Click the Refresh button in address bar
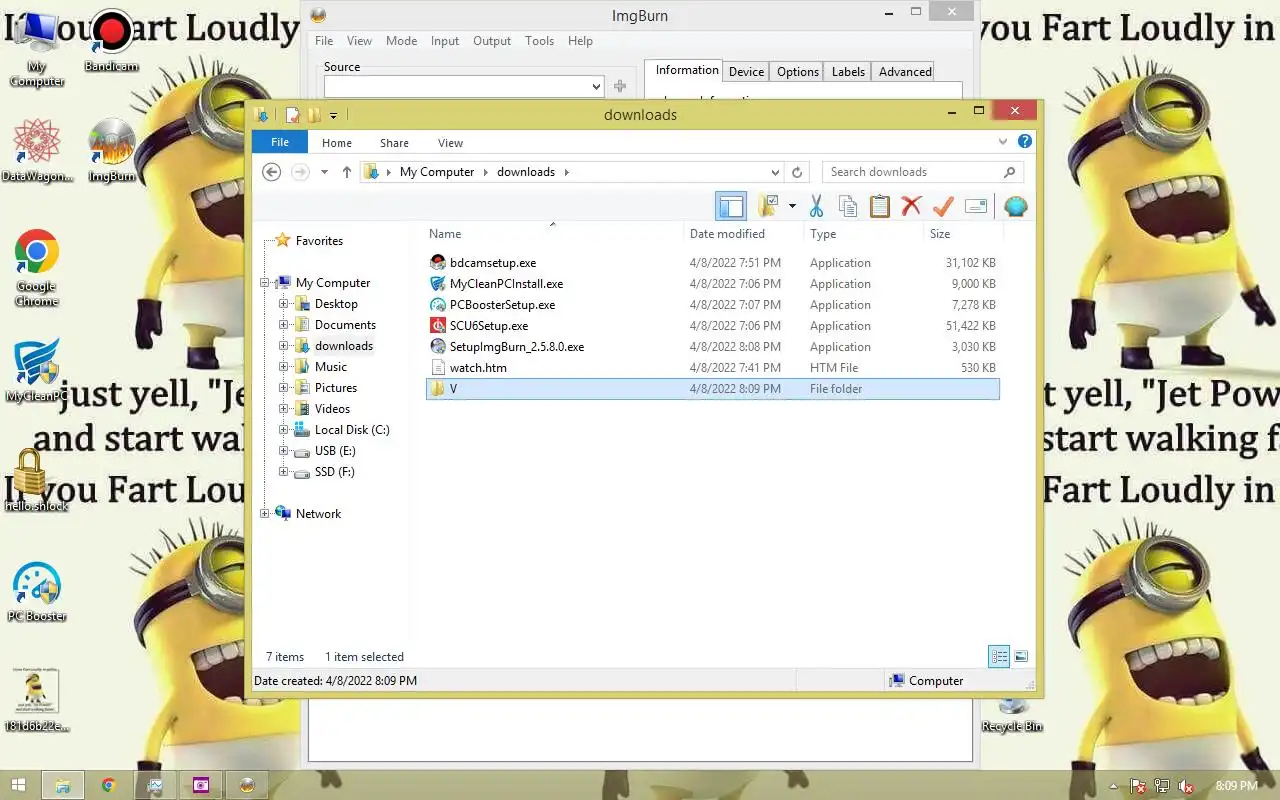 (x=796, y=172)
